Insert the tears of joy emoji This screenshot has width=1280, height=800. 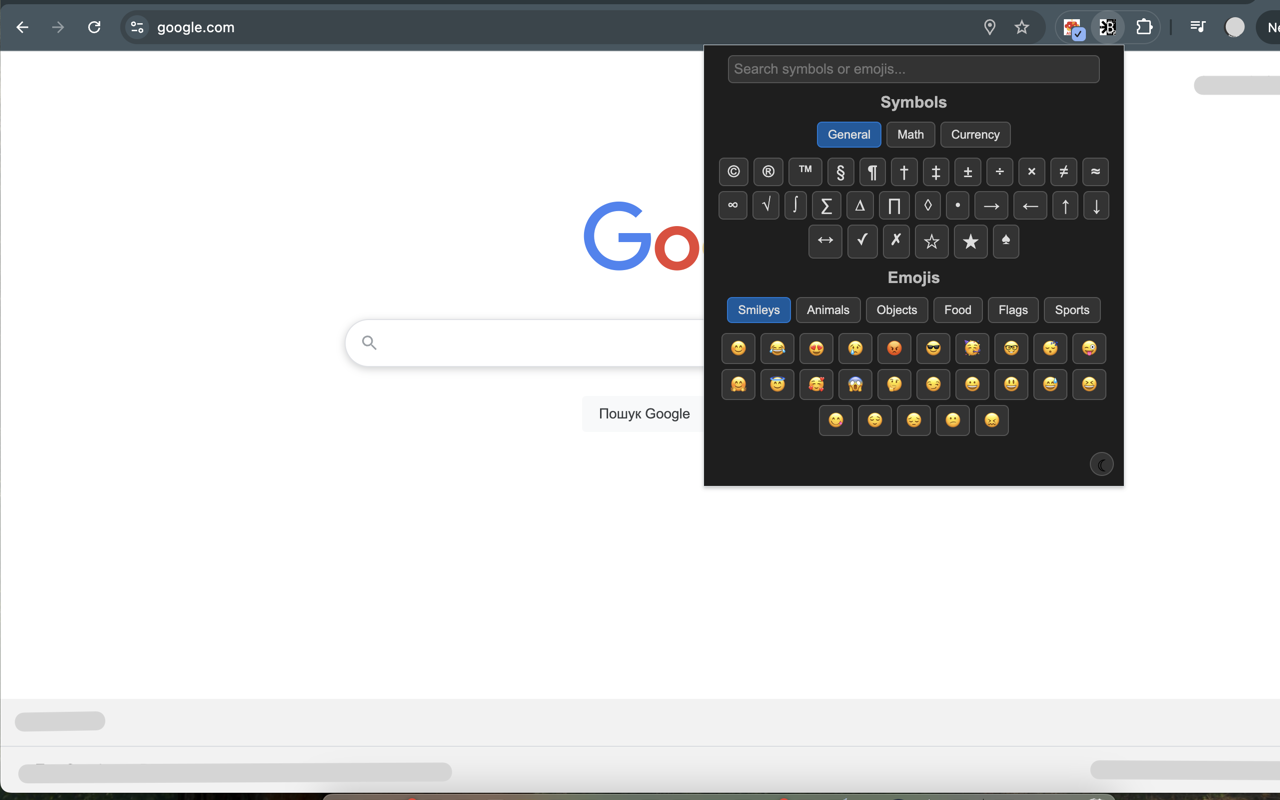point(777,348)
